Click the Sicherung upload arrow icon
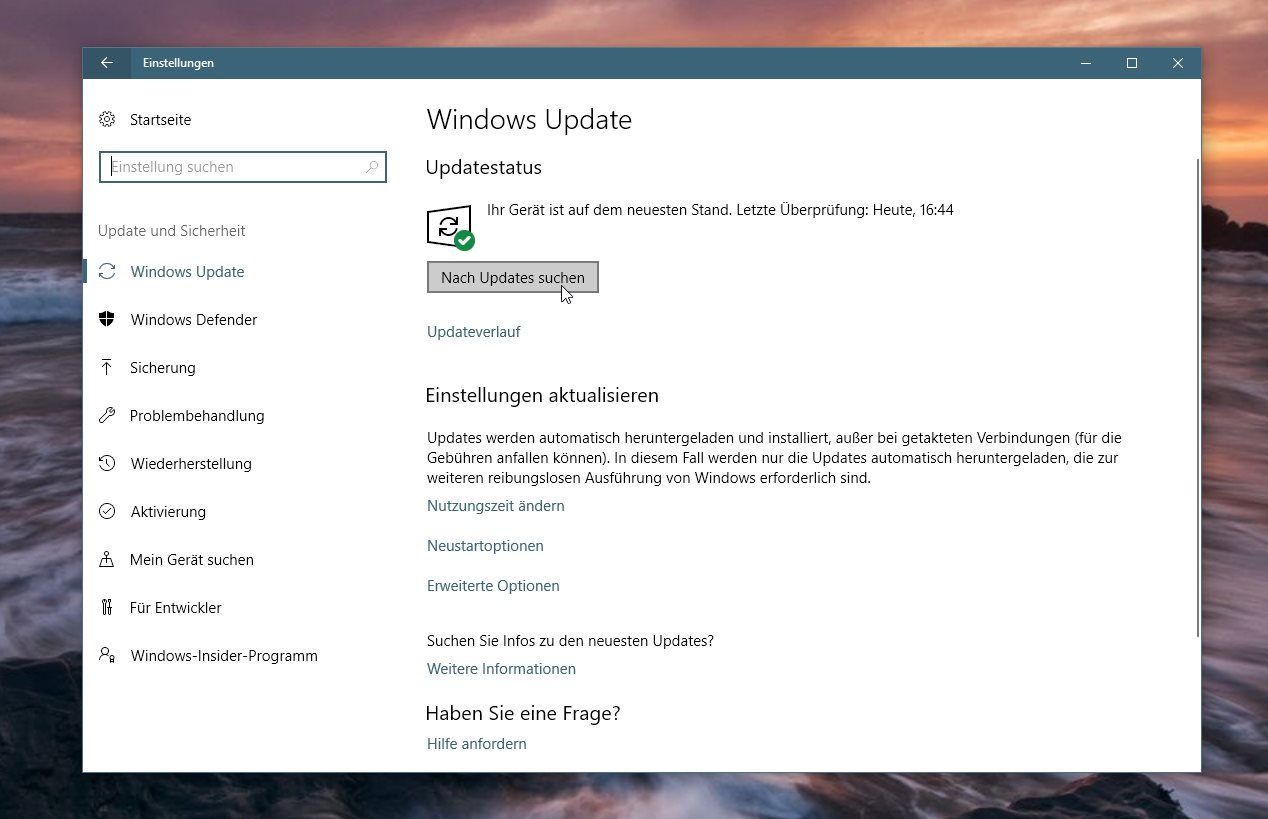Viewport: 1268px width, 819px height. pyautogui.click(x=107, y=368)
